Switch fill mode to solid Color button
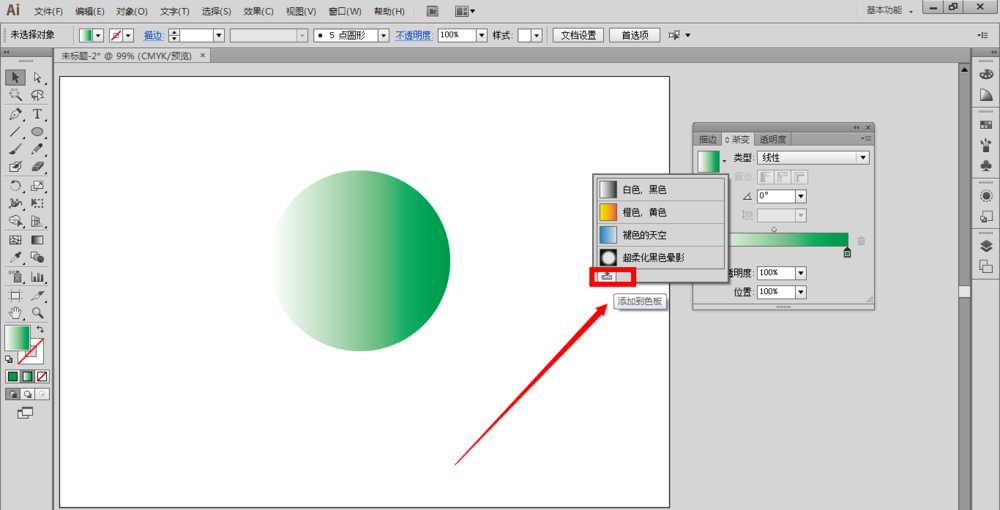The width and height of the screenshot is (1000, 510). point(13,376)
